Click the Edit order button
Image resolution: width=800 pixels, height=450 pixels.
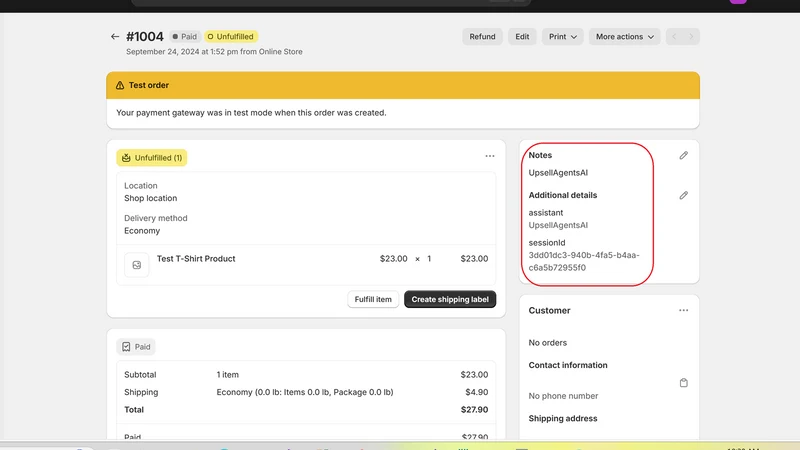point(522,37)
